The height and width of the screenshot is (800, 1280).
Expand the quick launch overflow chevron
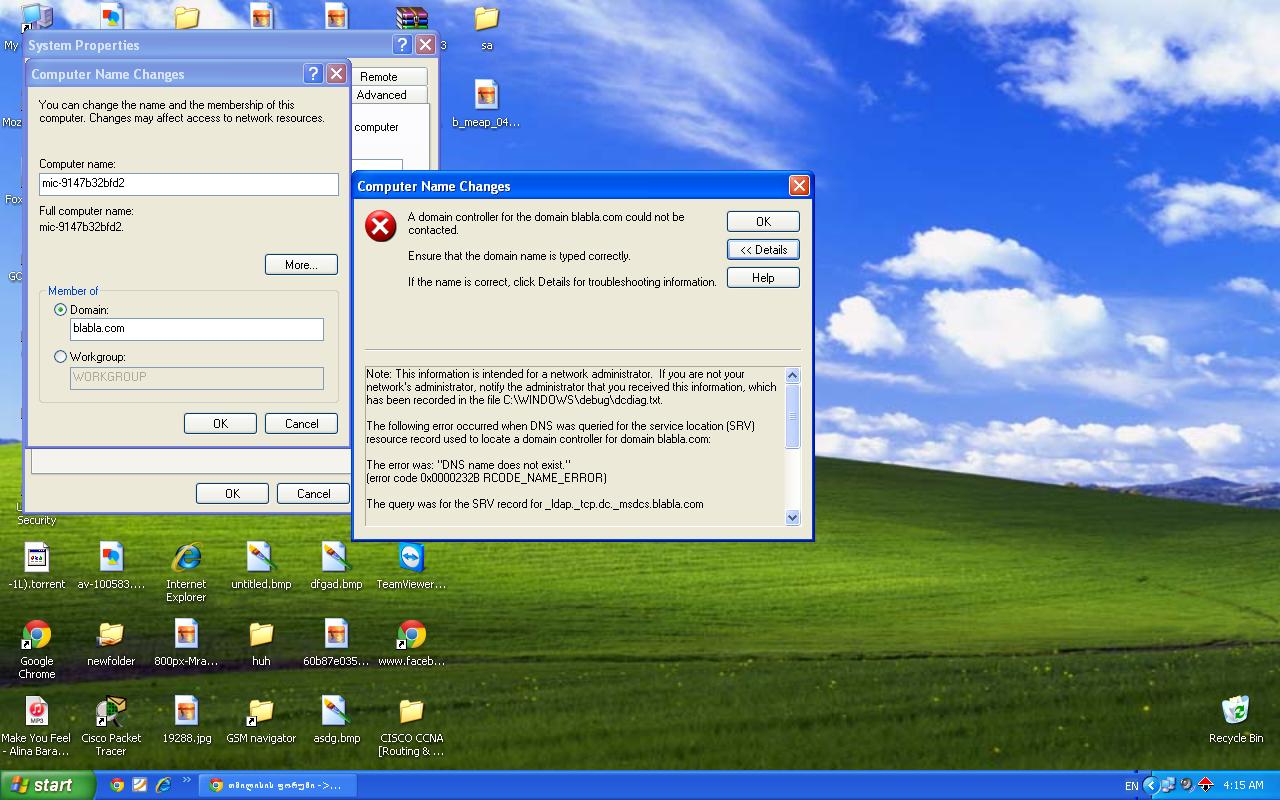coord(186,780)
